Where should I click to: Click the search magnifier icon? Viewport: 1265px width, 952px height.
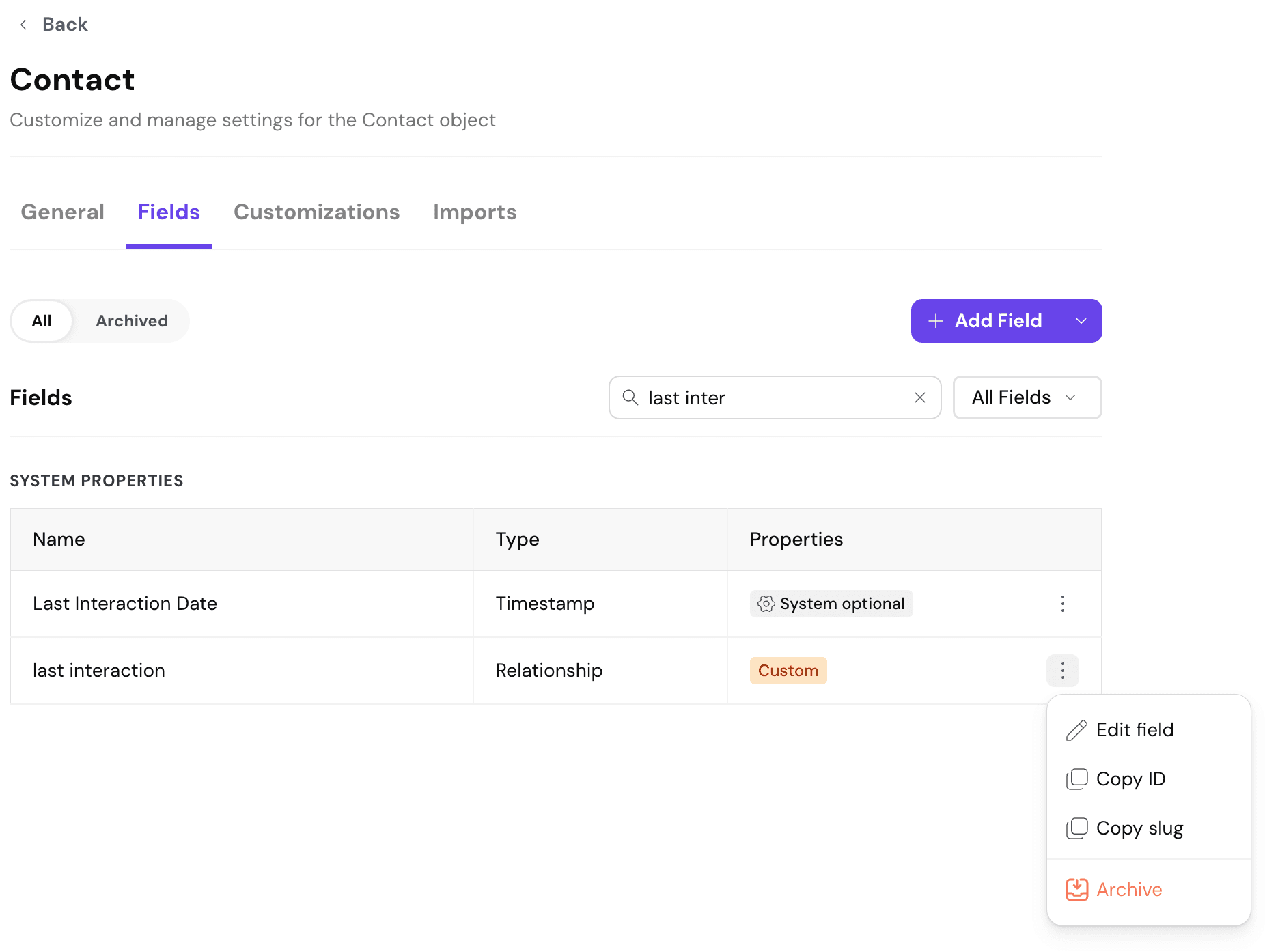click(x=630, y=397)
